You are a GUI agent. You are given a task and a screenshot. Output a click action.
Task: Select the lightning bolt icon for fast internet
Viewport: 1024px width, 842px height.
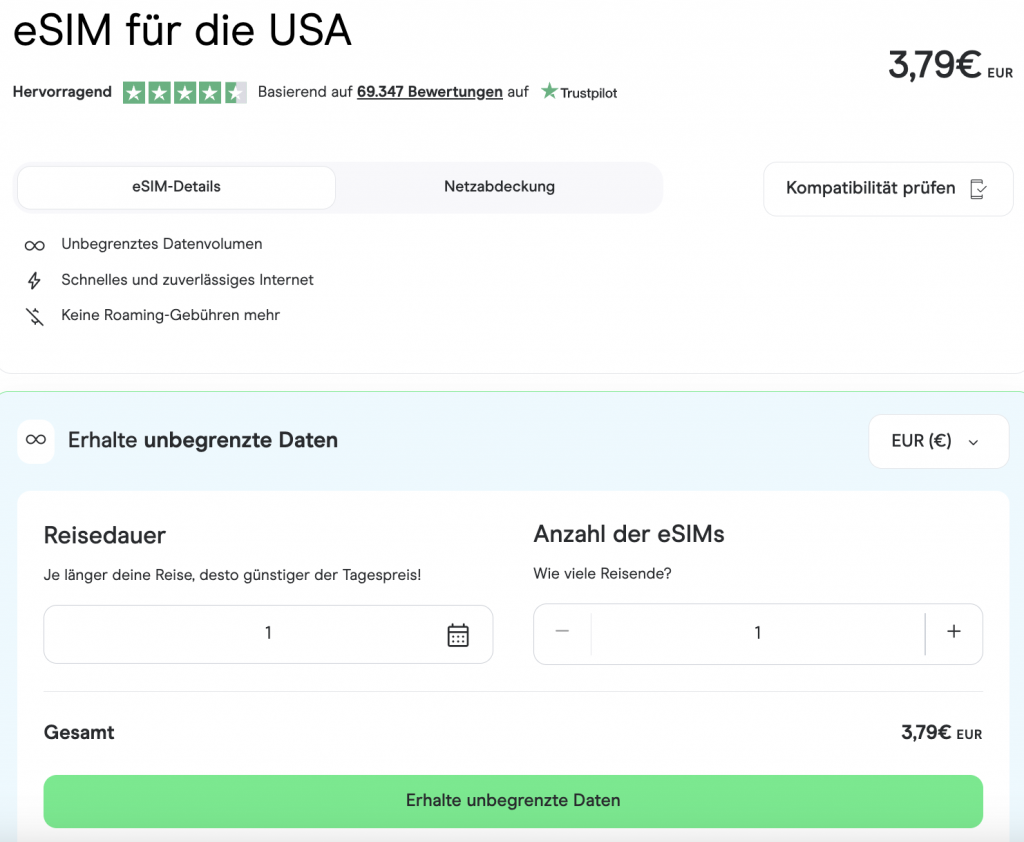coord(34,280)
